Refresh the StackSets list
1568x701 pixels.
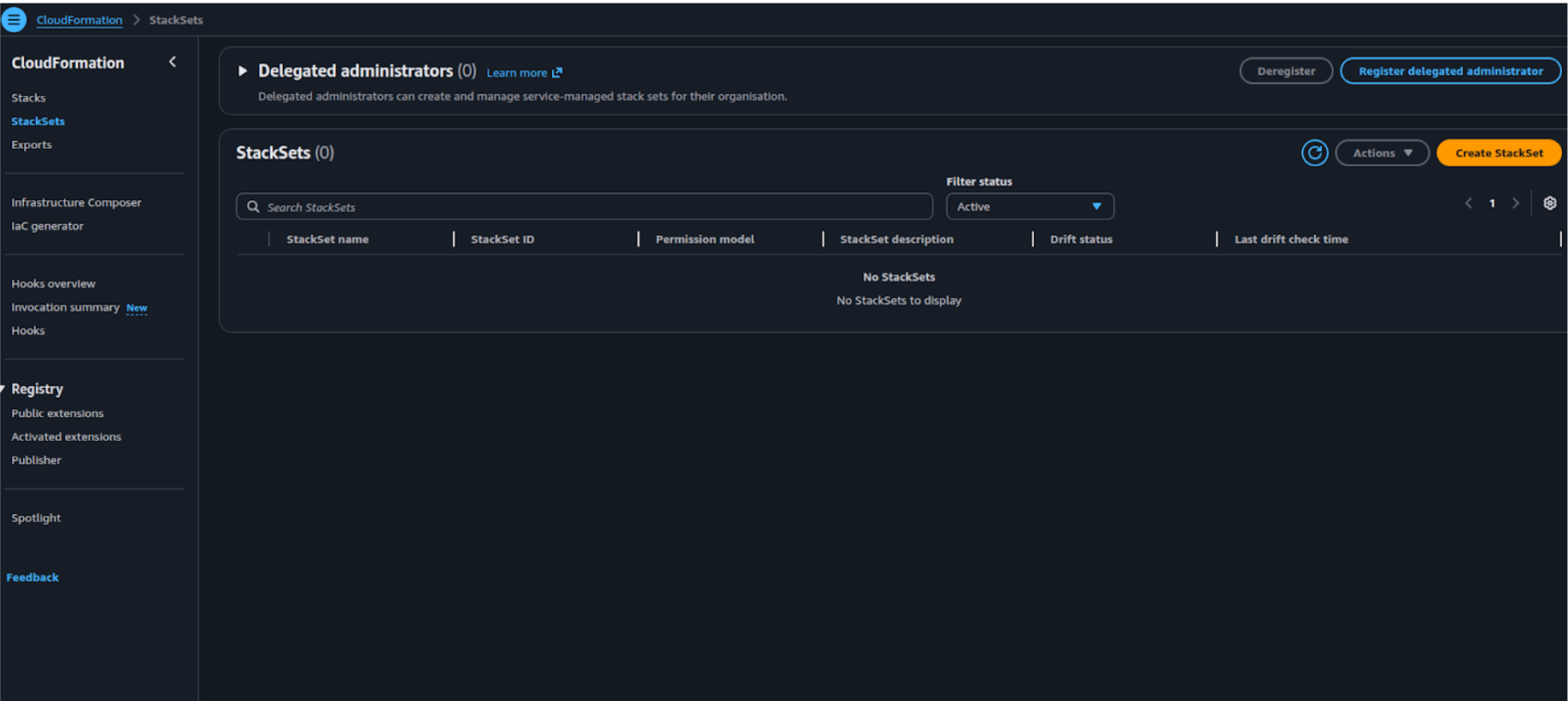coord(1314,153)
